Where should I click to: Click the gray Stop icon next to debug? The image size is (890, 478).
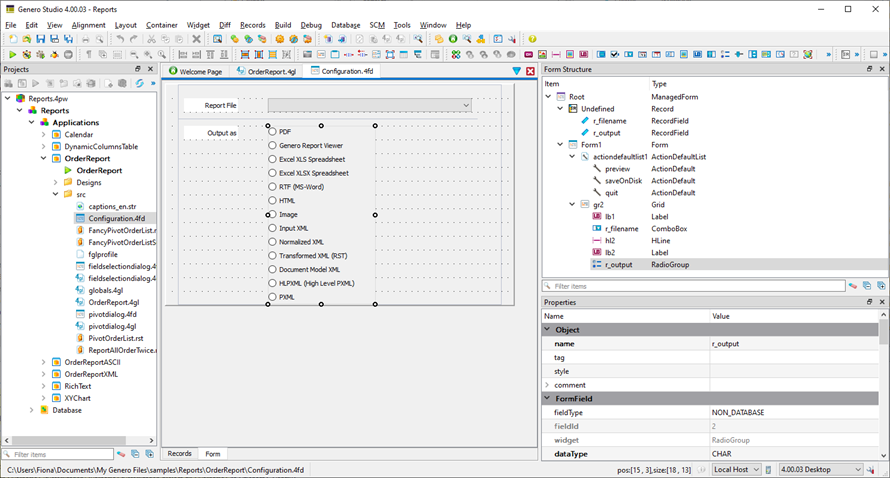pos(68,54)
